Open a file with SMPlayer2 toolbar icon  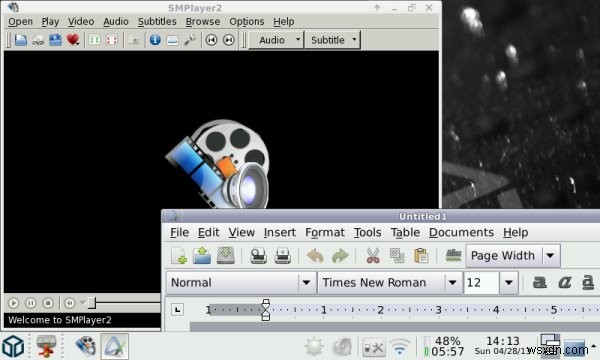click(21, 40)
